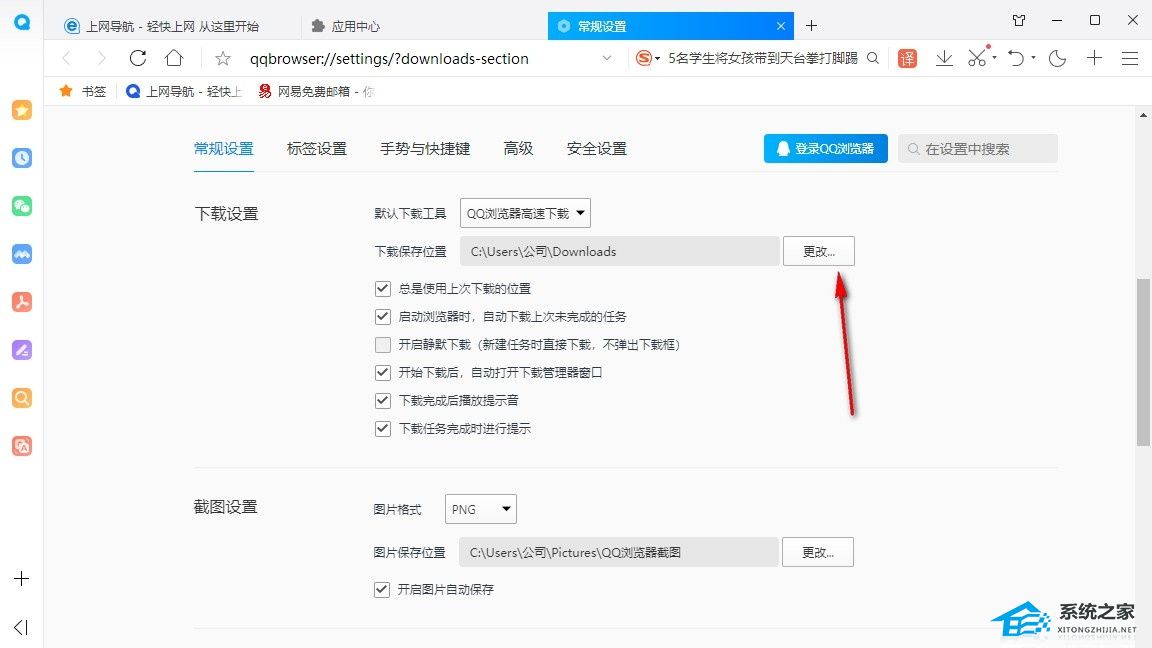The height and width of the screenshot is (648, 1152).
Task: Collapse the sidebar with the arrow icon
Action: coord(21,627)
